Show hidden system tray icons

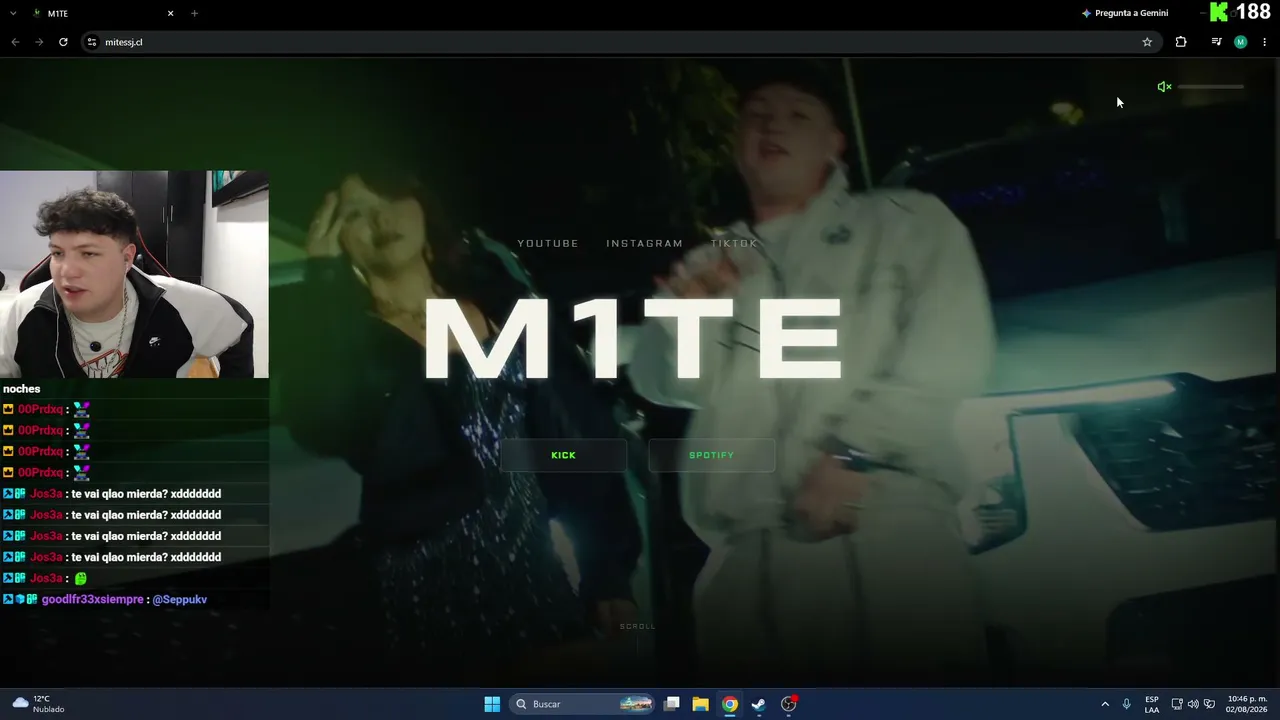pyautogui.click(x=1105, y=704)
